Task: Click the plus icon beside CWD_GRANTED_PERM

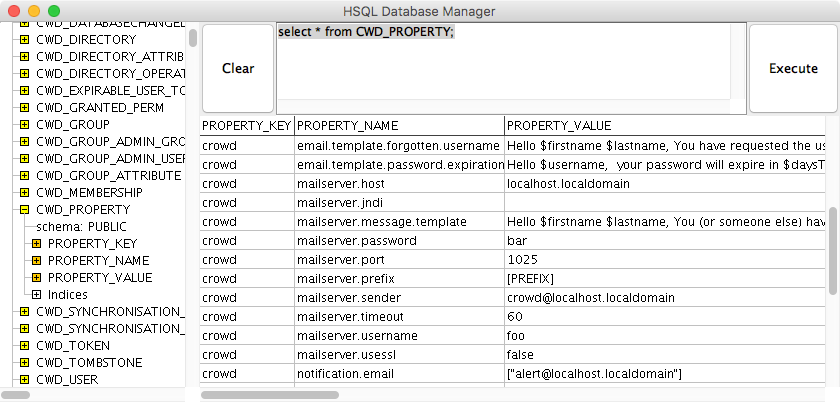Action: (x=24, y=107)
